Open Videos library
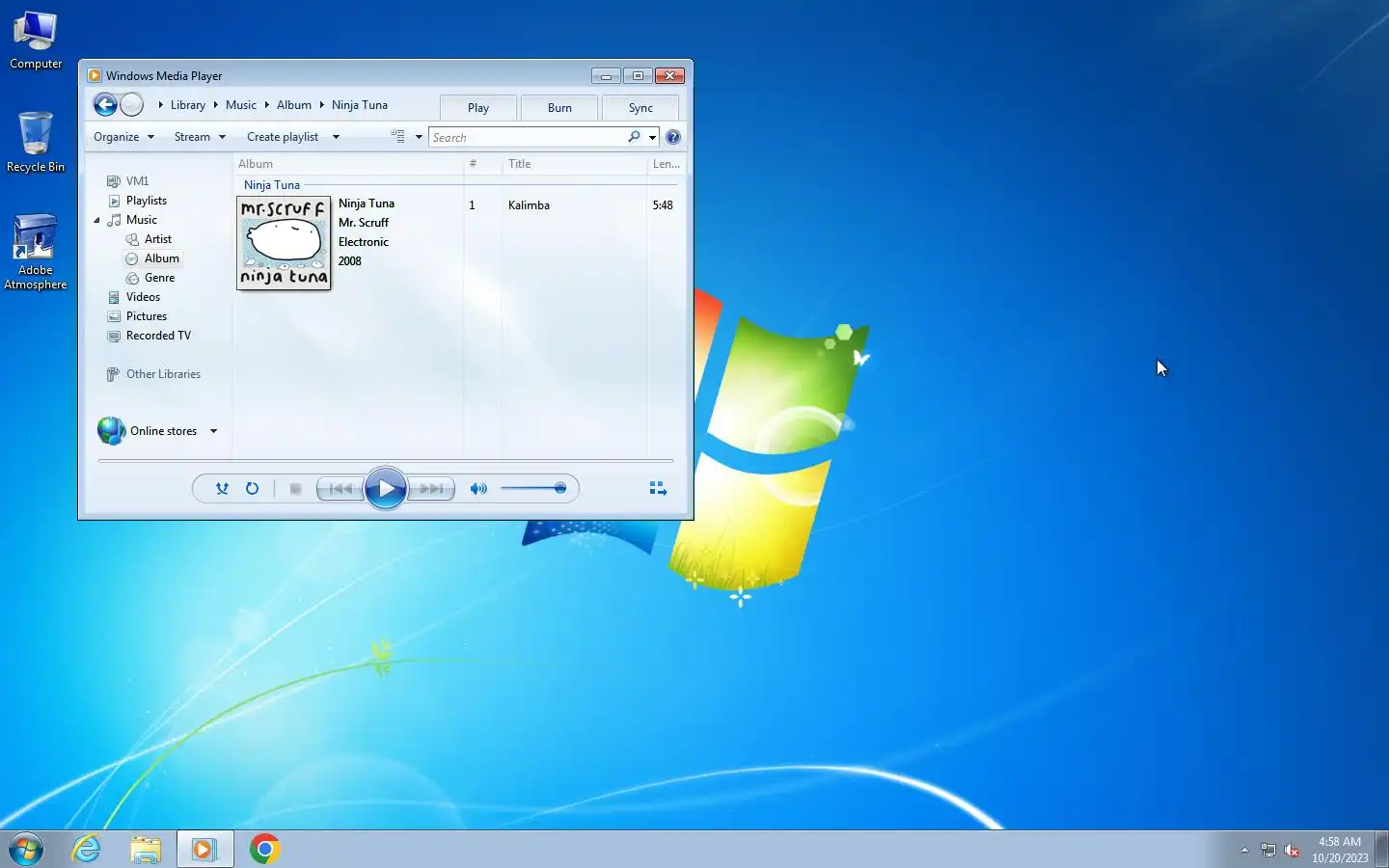 143,297
